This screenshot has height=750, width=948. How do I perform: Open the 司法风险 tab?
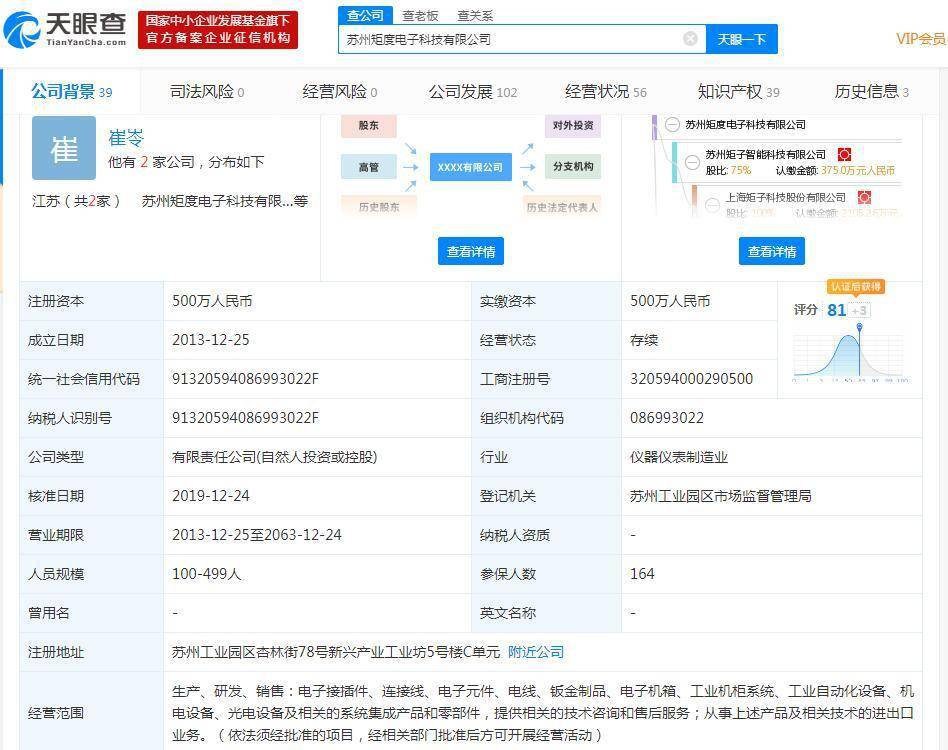tap(207, 92)
